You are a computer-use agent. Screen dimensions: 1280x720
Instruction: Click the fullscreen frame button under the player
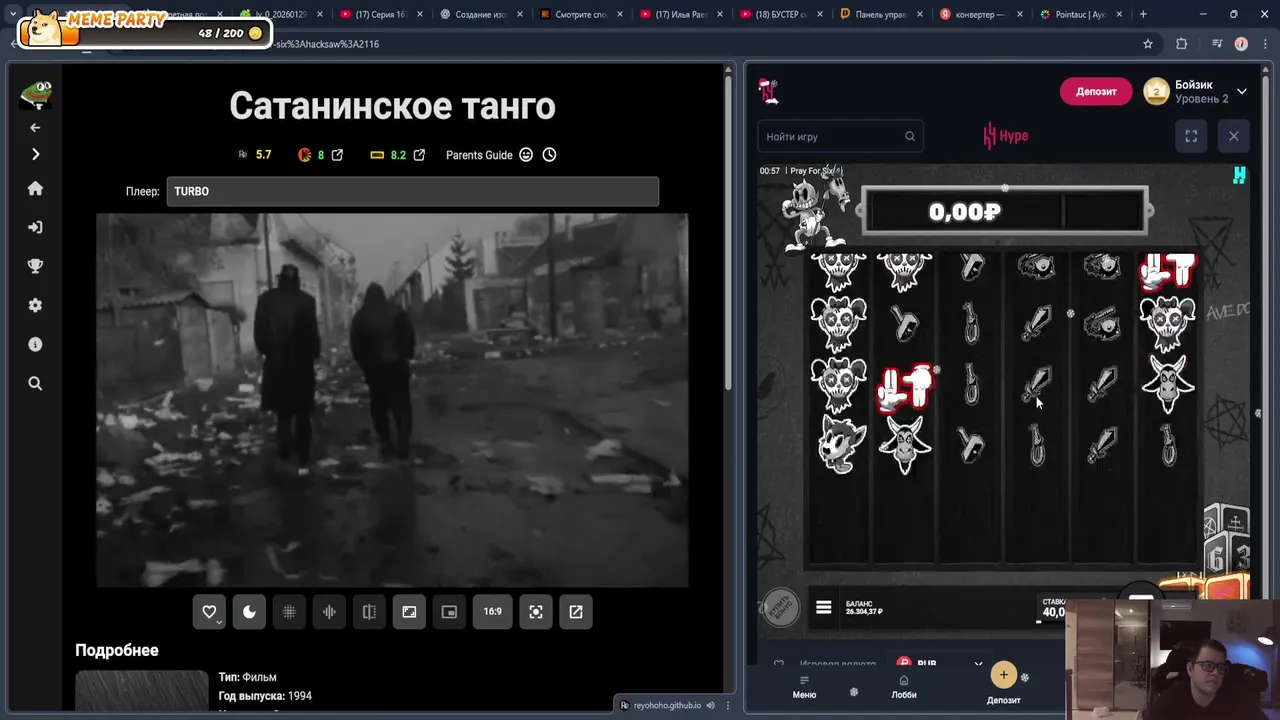(536, 612)
